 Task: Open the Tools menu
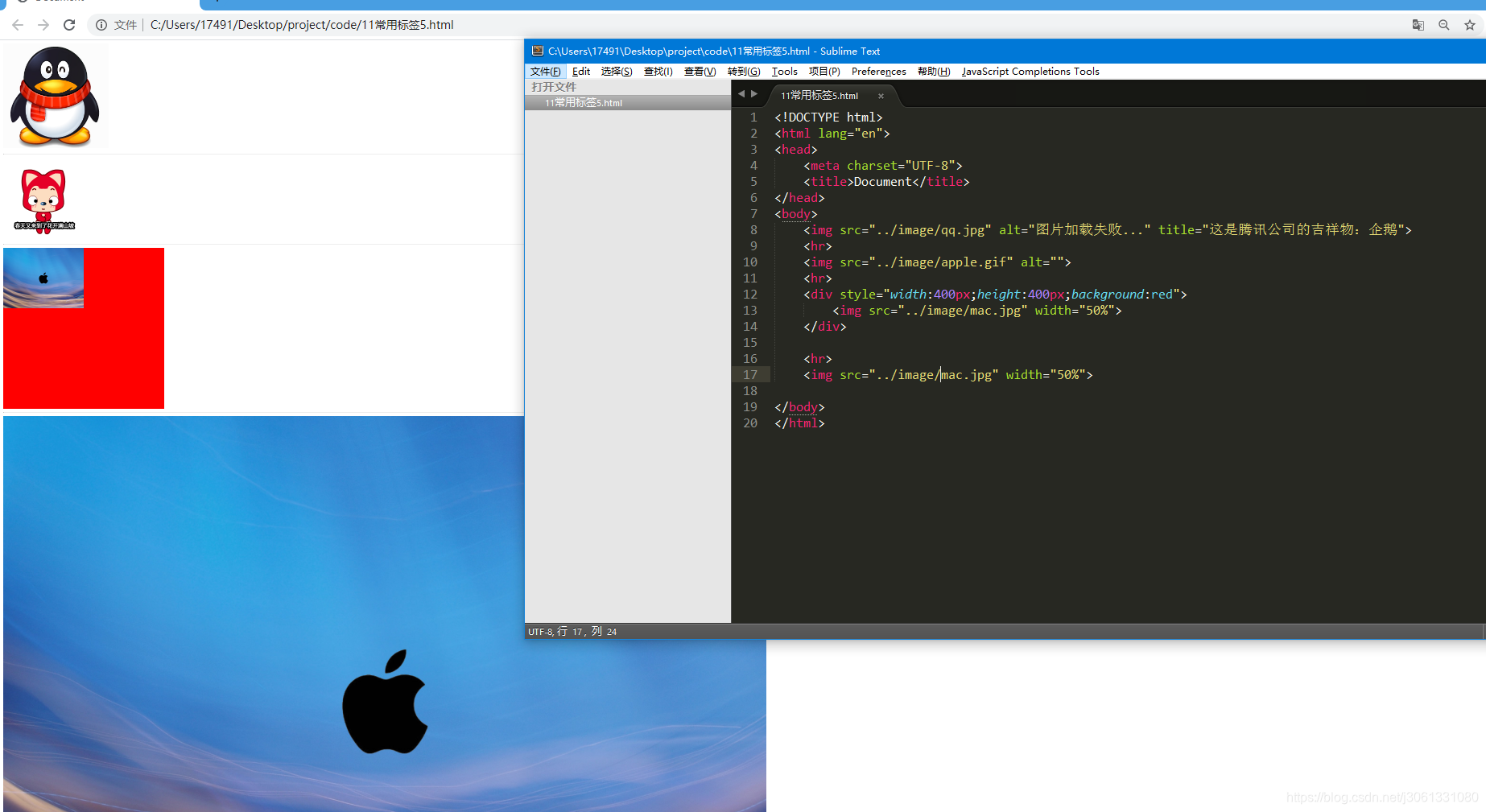[785, 72]
